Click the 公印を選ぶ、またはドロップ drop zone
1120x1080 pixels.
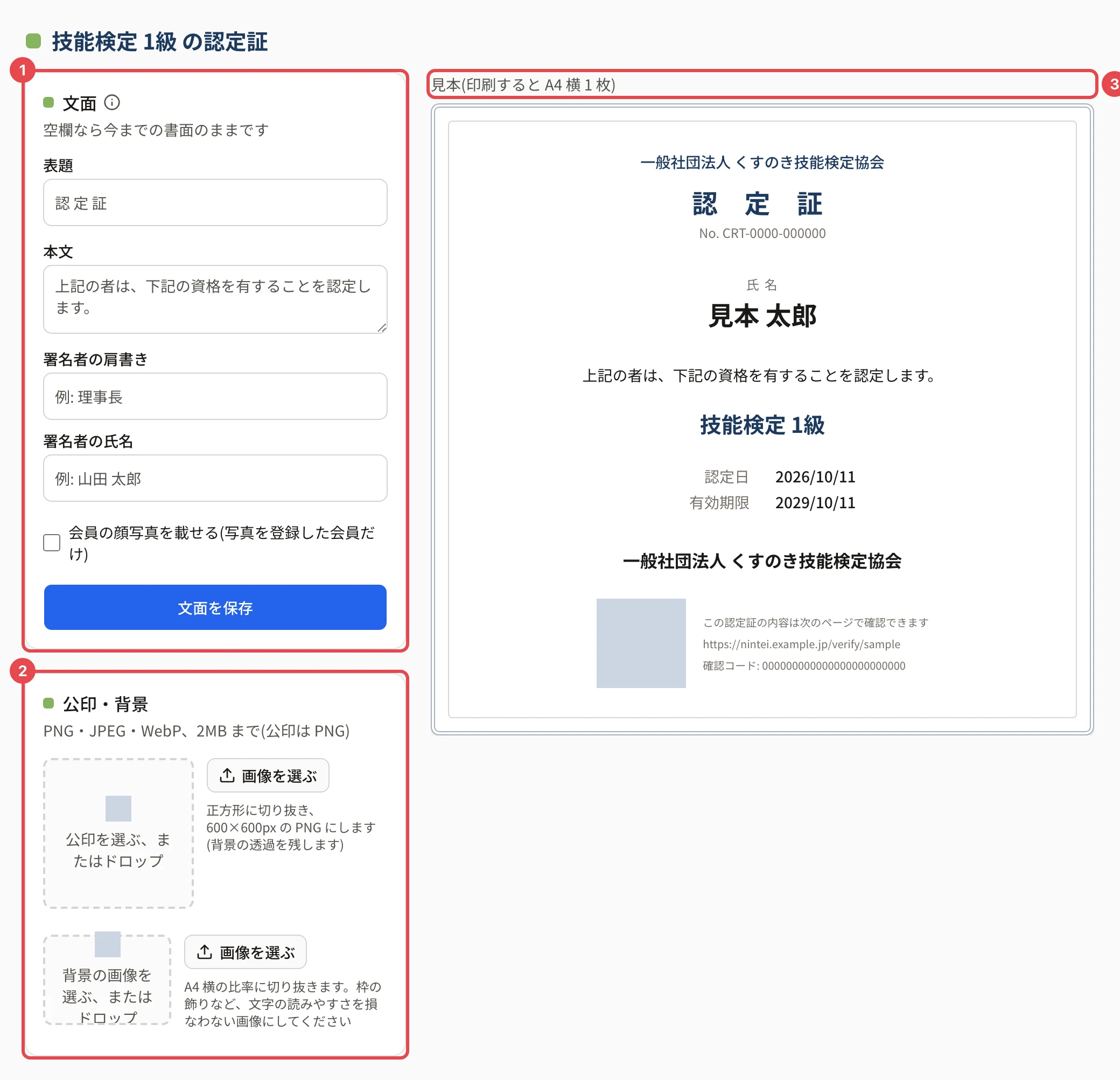coord(118,834)
